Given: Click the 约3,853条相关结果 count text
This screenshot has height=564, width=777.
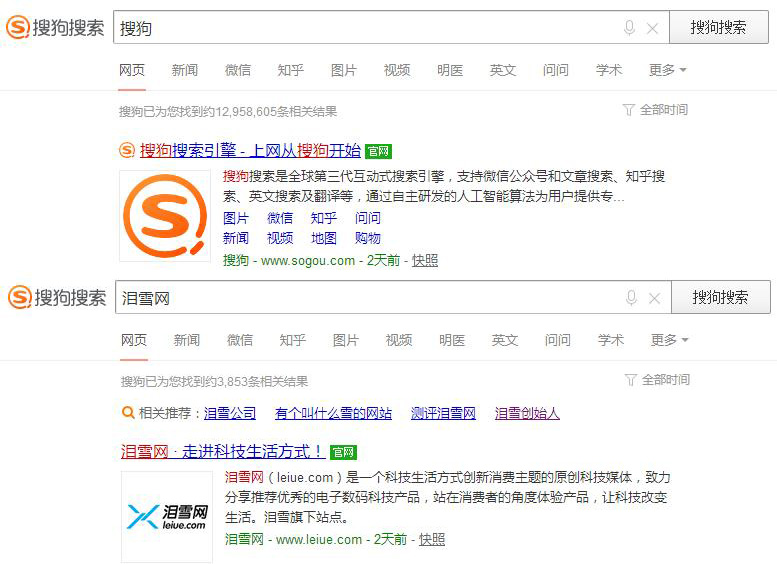Looking at the screenshot, I should tap(259, 382).
